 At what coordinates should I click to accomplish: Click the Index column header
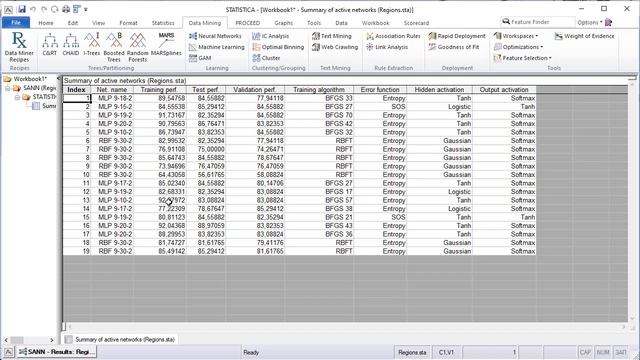pos(76,89)
